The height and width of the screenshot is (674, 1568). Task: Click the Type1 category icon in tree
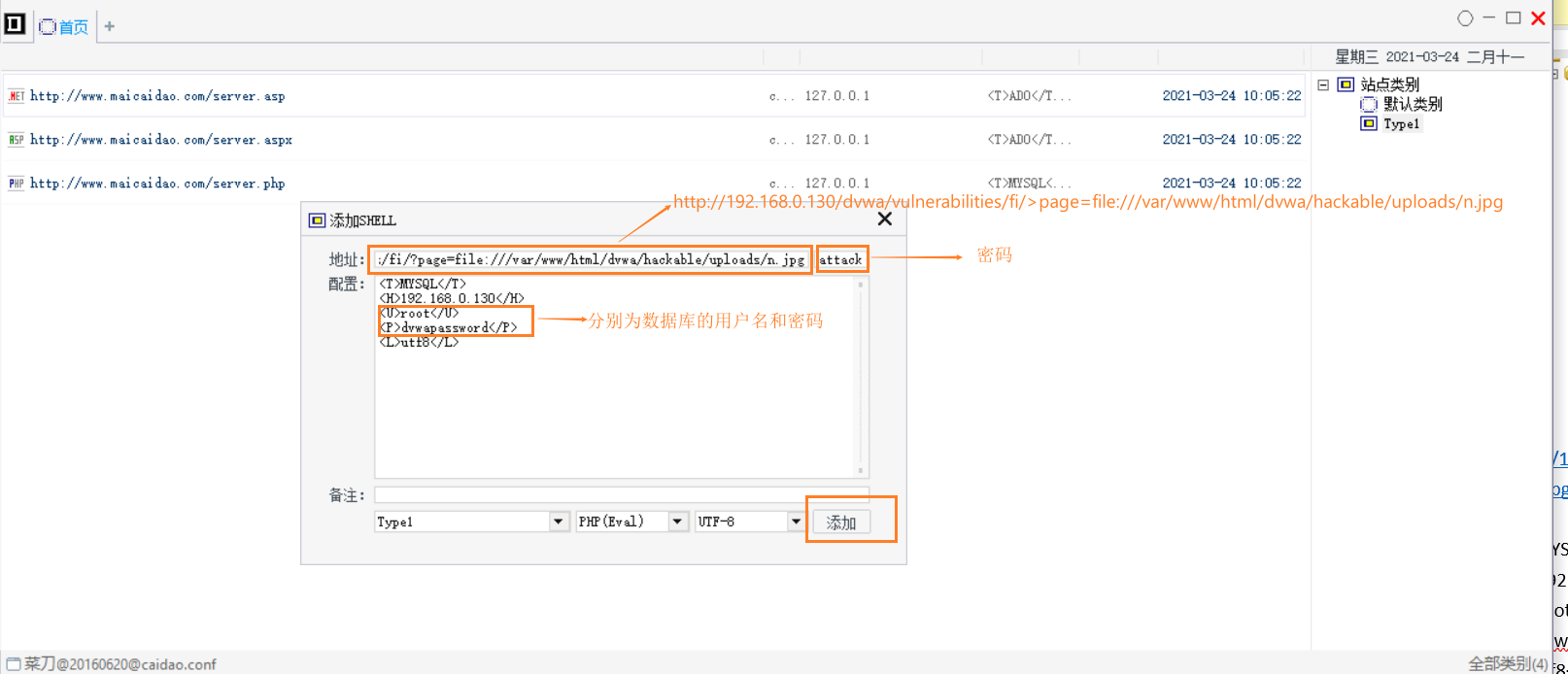[x=1369, y=123]
